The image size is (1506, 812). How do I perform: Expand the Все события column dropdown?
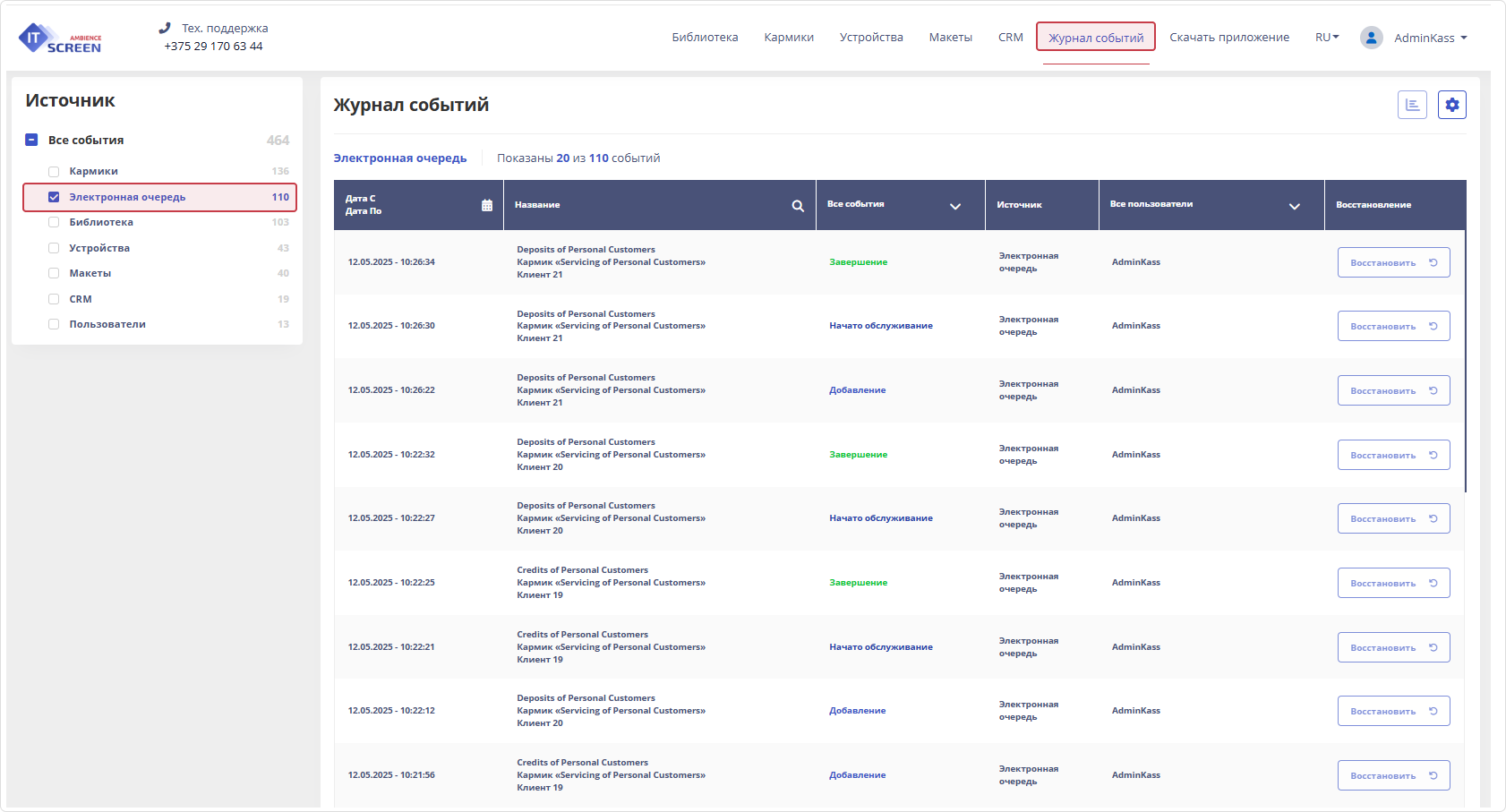click(x=954, y=206)
